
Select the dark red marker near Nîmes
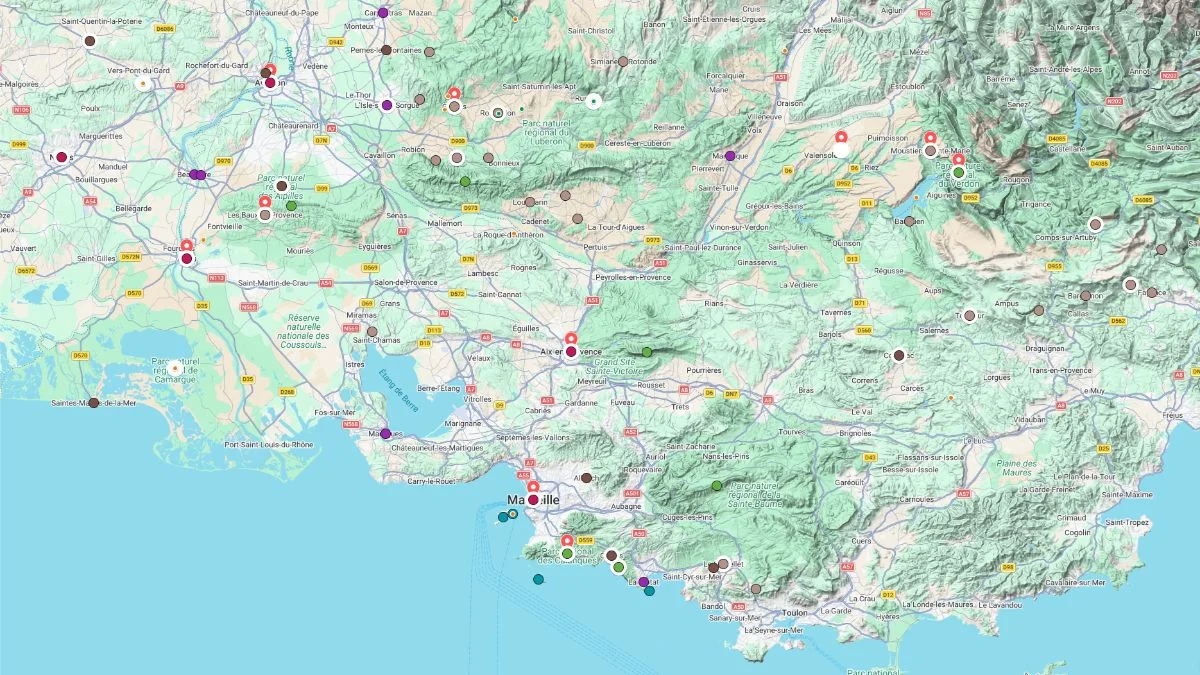(62, 156)
